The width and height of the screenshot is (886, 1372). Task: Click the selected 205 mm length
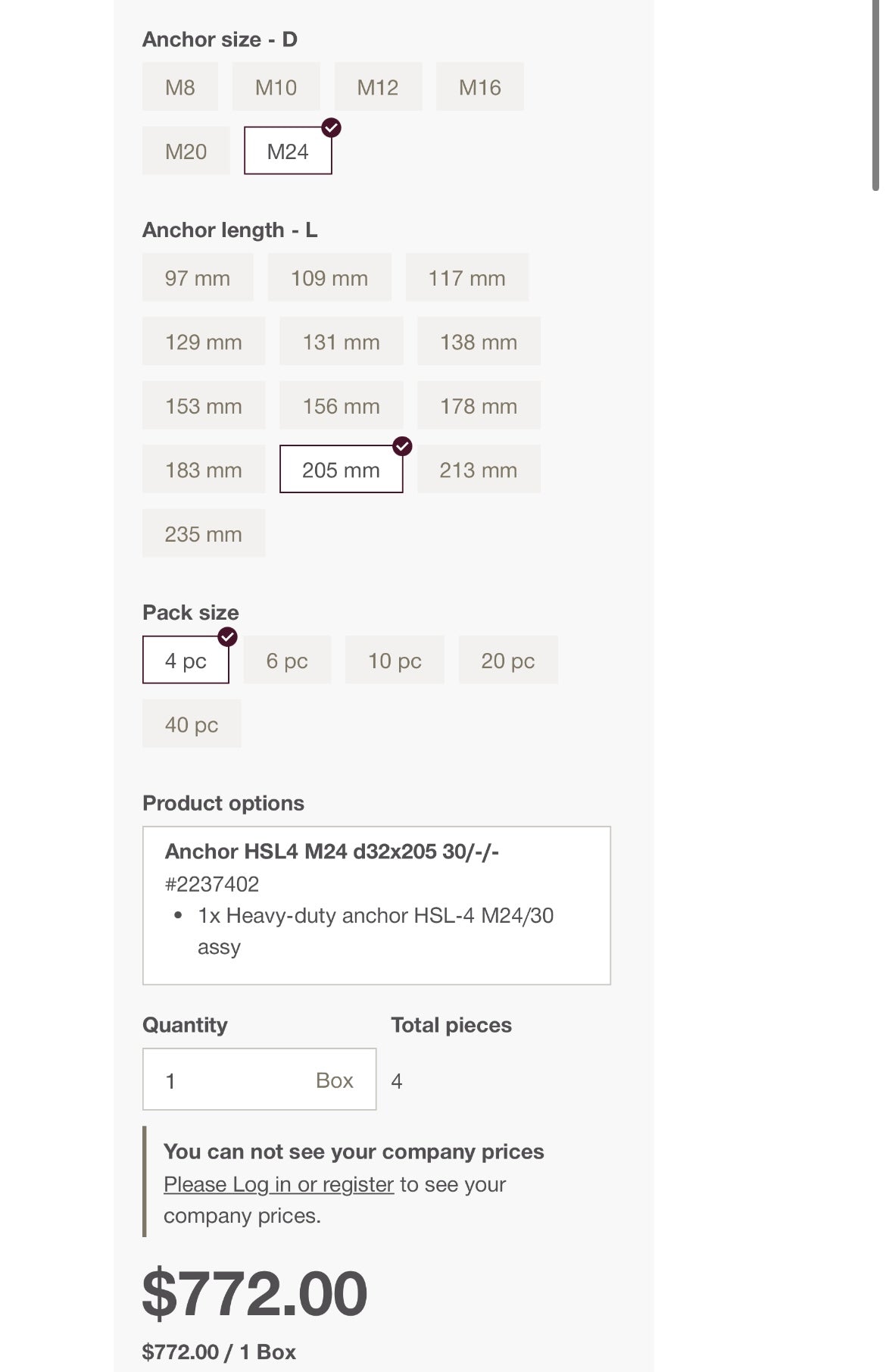[341, 470]
